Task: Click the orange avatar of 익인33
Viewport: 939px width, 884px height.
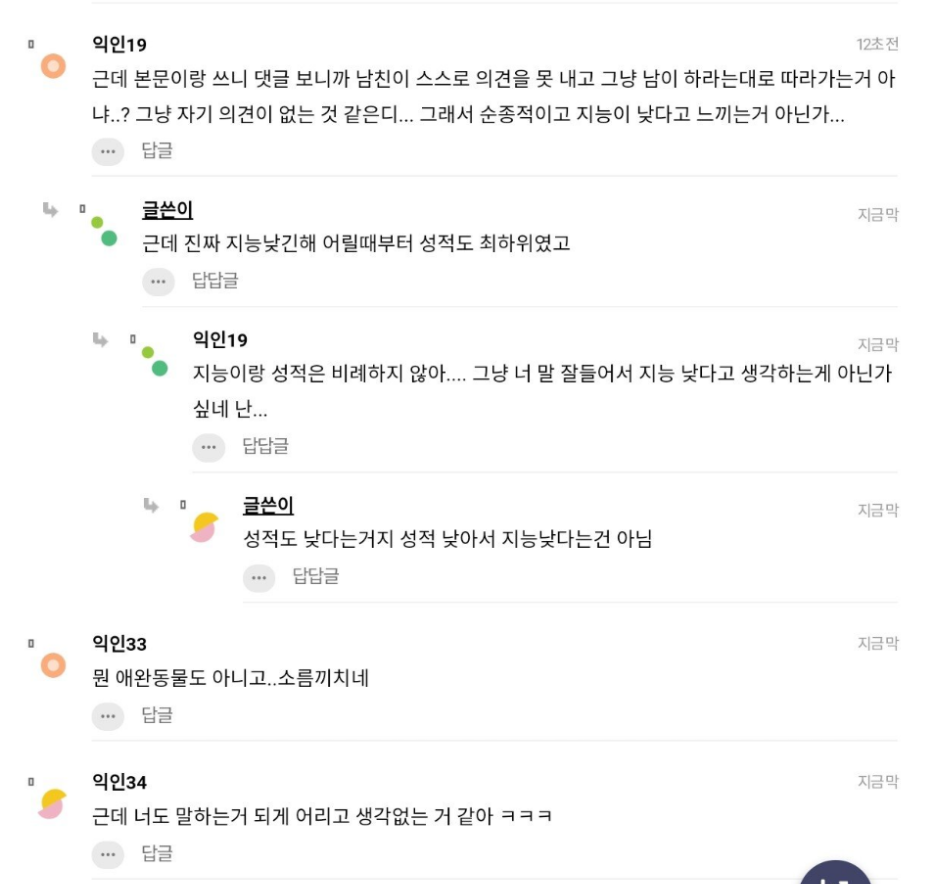Action: tap(53, 666)
